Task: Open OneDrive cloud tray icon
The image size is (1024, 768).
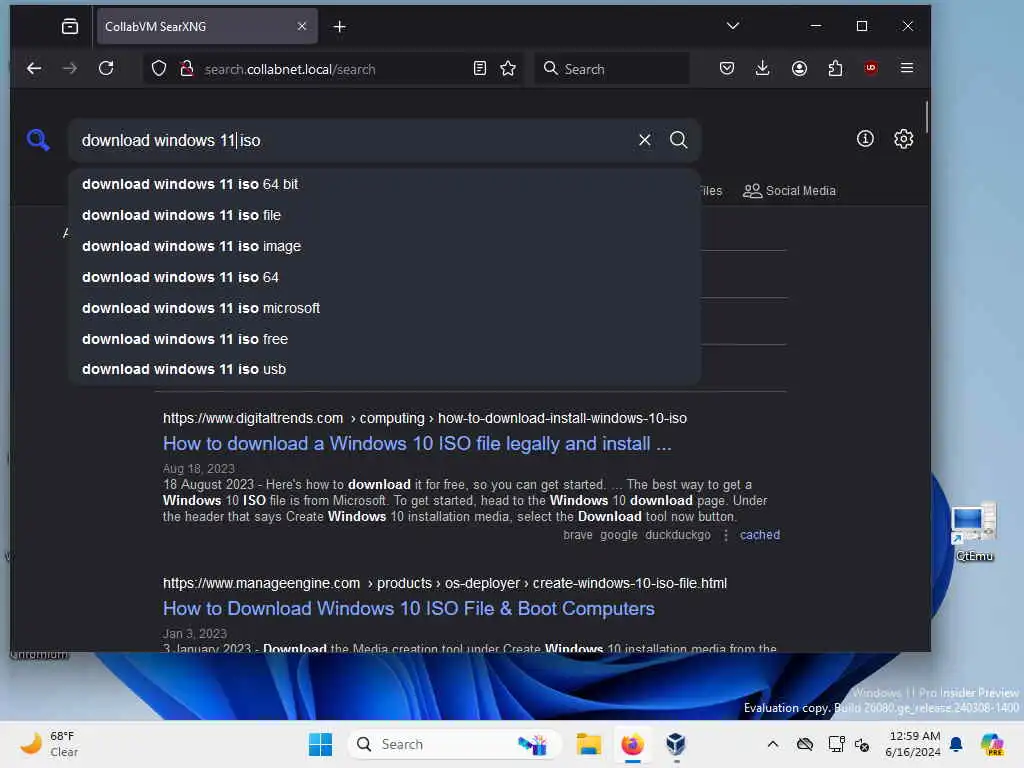Action: pyautogui.click(x=805, y=744)
